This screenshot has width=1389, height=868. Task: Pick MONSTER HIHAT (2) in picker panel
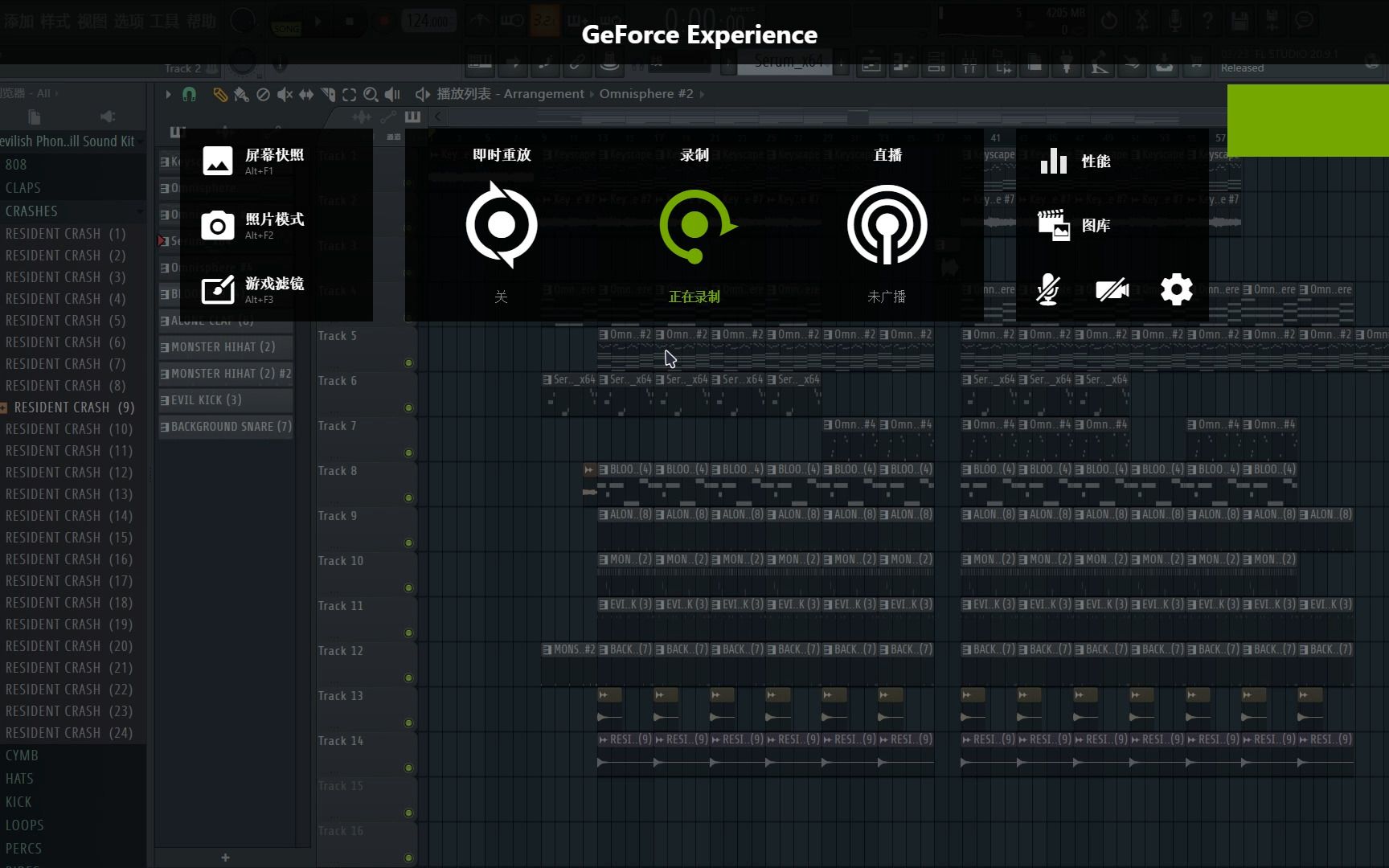pyautogui.click(x=225, y=347)
